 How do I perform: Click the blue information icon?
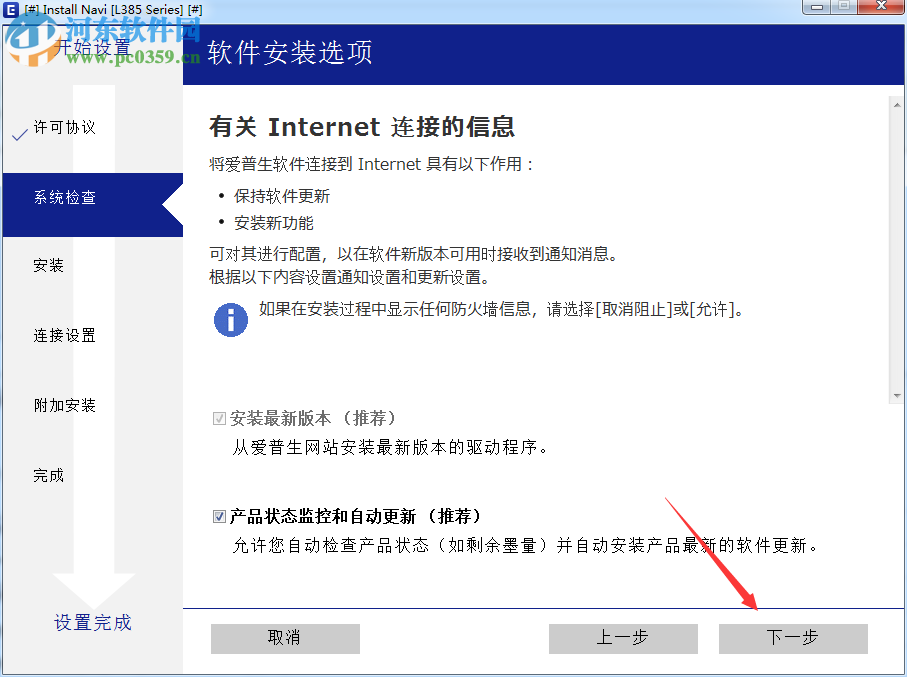coord(231,319)
